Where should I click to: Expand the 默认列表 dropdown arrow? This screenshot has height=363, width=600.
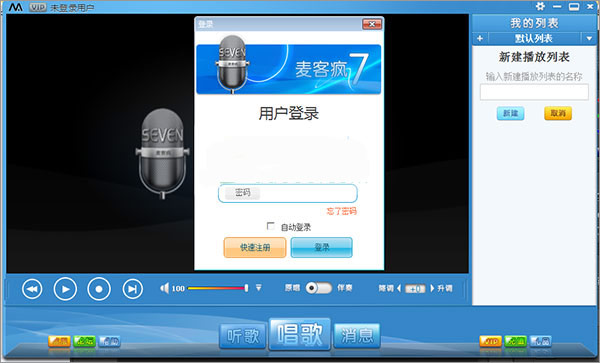coord(589,38)
